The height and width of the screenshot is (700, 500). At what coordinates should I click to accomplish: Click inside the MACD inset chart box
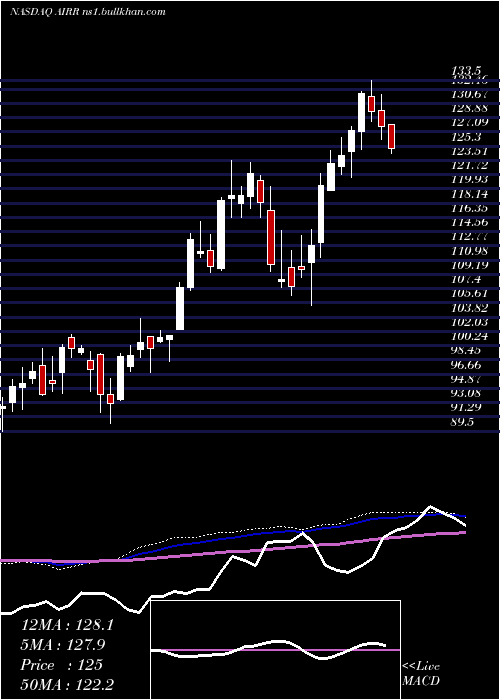coord(275,650)
